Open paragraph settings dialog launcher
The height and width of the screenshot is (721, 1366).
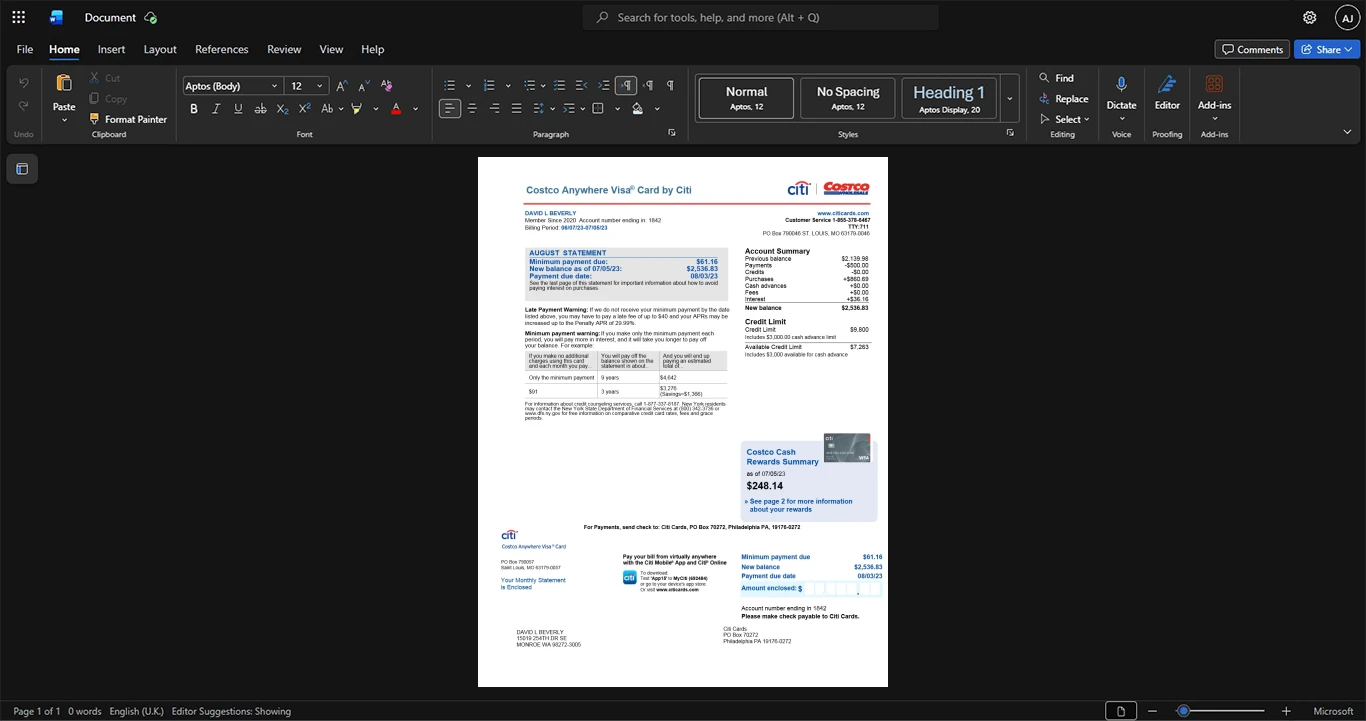(x=672, y=133)
